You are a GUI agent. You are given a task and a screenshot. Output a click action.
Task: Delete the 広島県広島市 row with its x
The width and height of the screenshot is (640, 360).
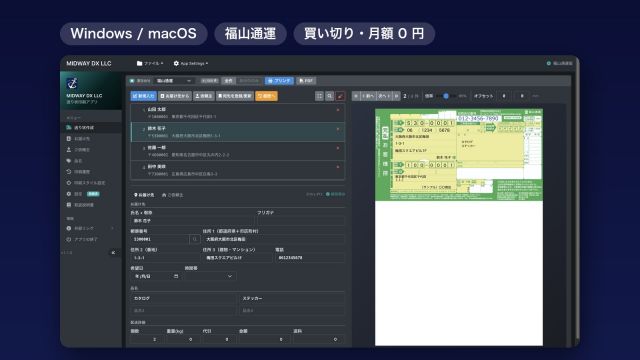coord(338,167)
